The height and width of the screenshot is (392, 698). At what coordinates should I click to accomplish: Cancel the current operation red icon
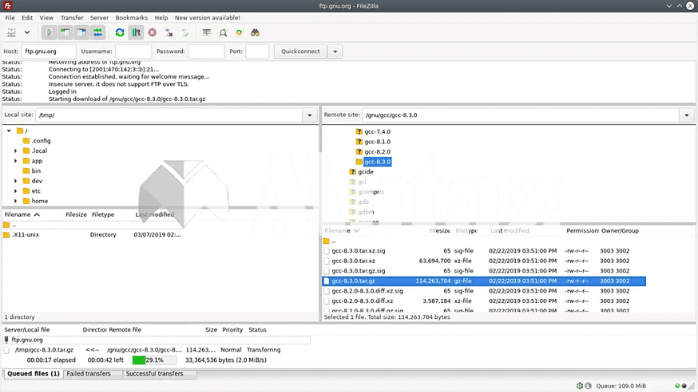(152, 32)
